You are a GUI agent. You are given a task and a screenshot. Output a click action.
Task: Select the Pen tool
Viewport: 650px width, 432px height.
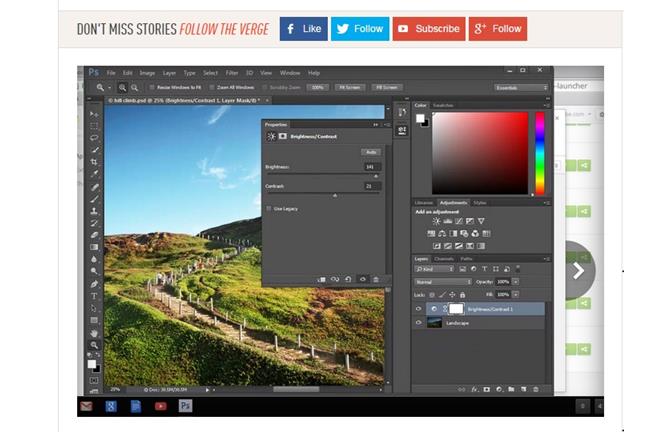(95, 284)
